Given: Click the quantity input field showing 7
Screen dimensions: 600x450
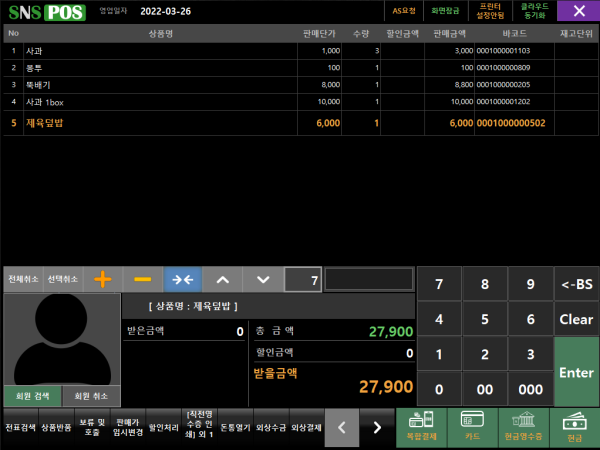Looking at the screenshot, I should click(x=303, y=281).
